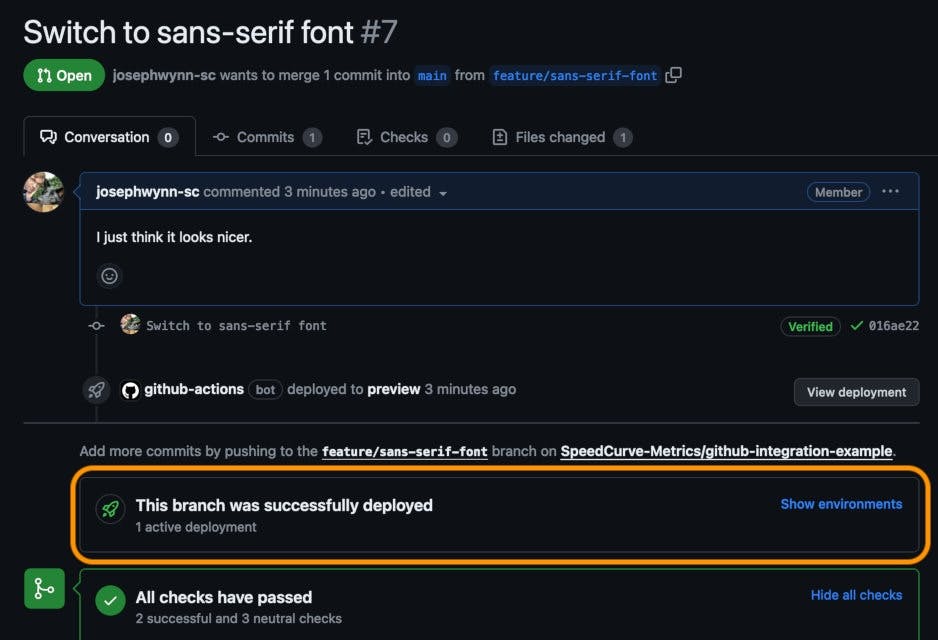Click the main base branch label
This screenshot has height=640, width=938.
click(432, 75)
